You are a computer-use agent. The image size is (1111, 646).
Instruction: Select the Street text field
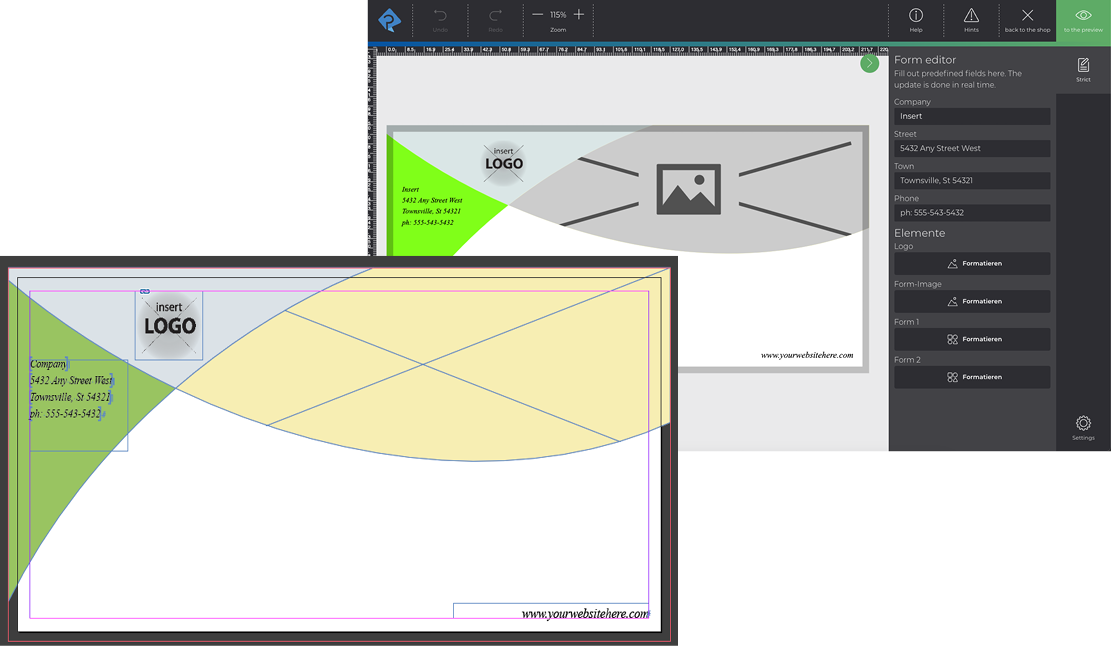(971, 148)
